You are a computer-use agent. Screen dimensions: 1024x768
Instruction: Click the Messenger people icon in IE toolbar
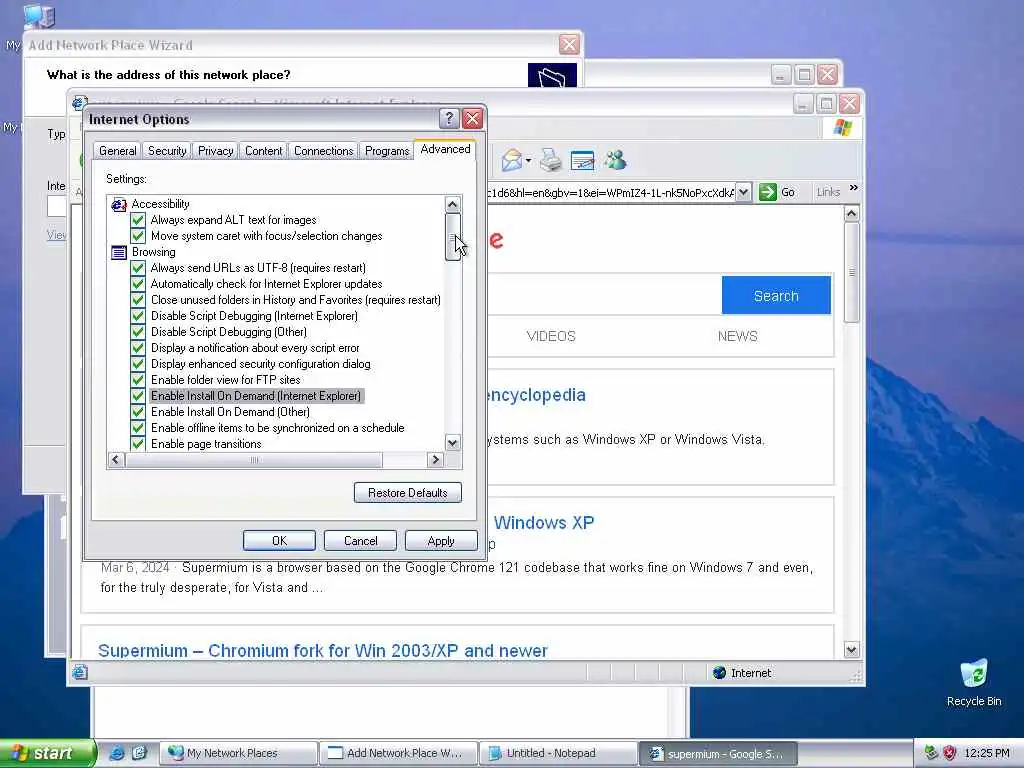coord(615,160)
